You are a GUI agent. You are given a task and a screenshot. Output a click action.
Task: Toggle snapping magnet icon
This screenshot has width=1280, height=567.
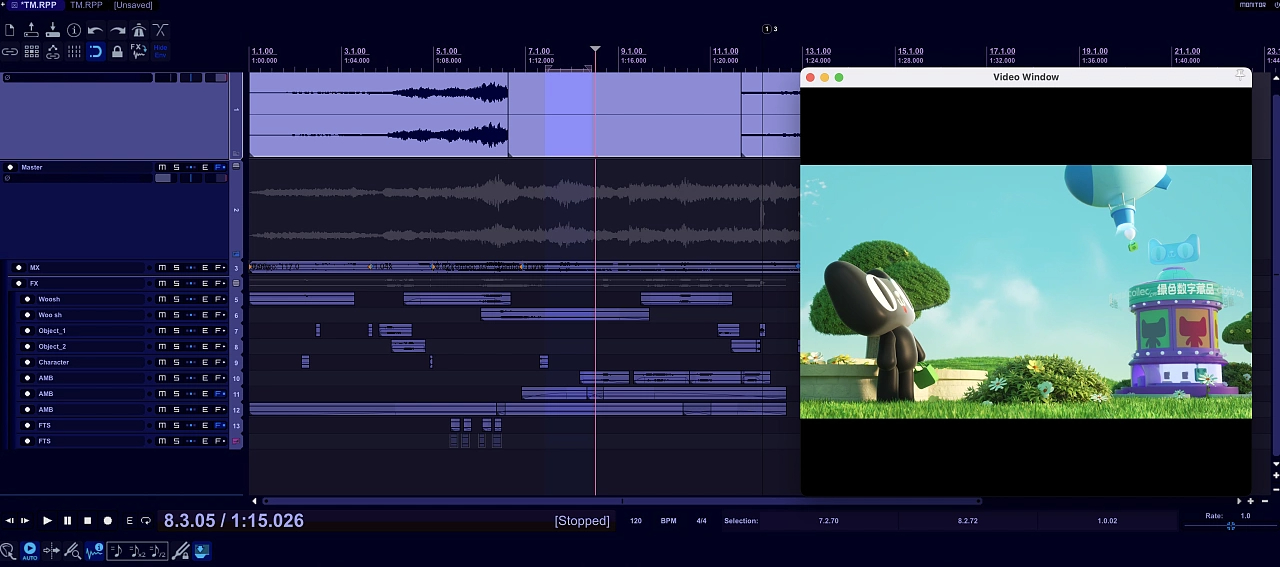(95, 51)
